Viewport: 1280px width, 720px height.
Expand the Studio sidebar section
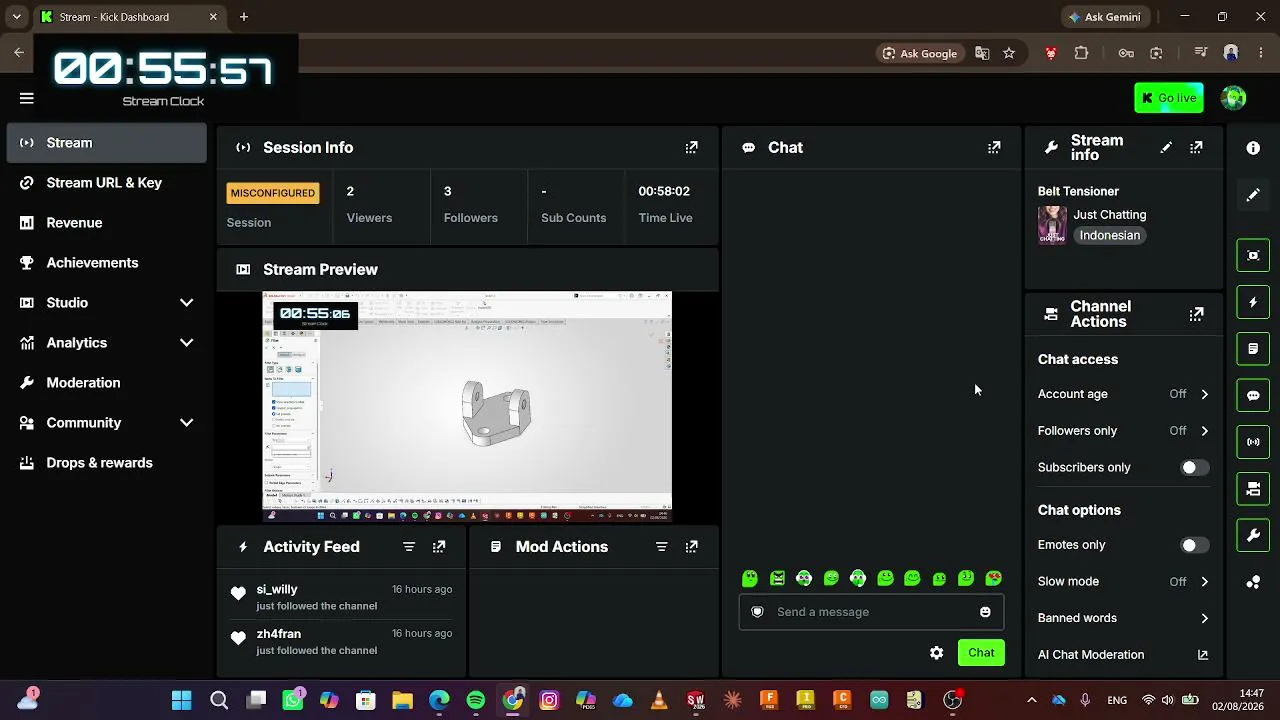tap(186, 303)
